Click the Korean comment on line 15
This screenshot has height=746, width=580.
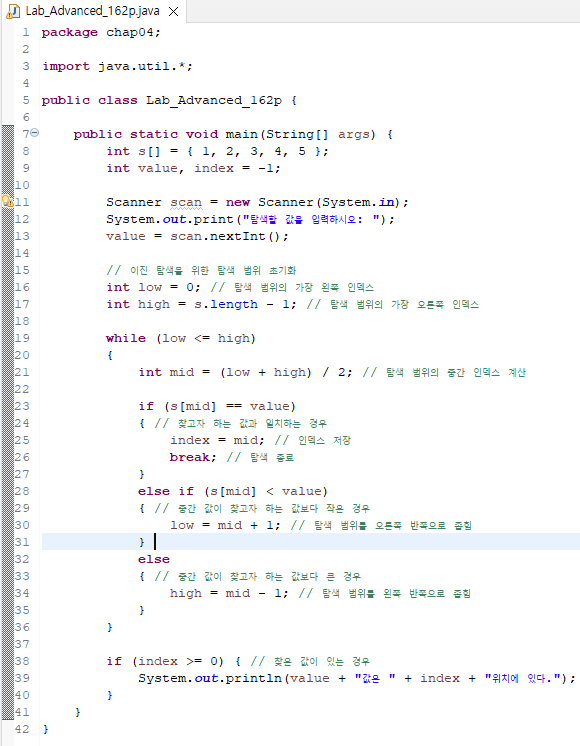tap(201, 270)
